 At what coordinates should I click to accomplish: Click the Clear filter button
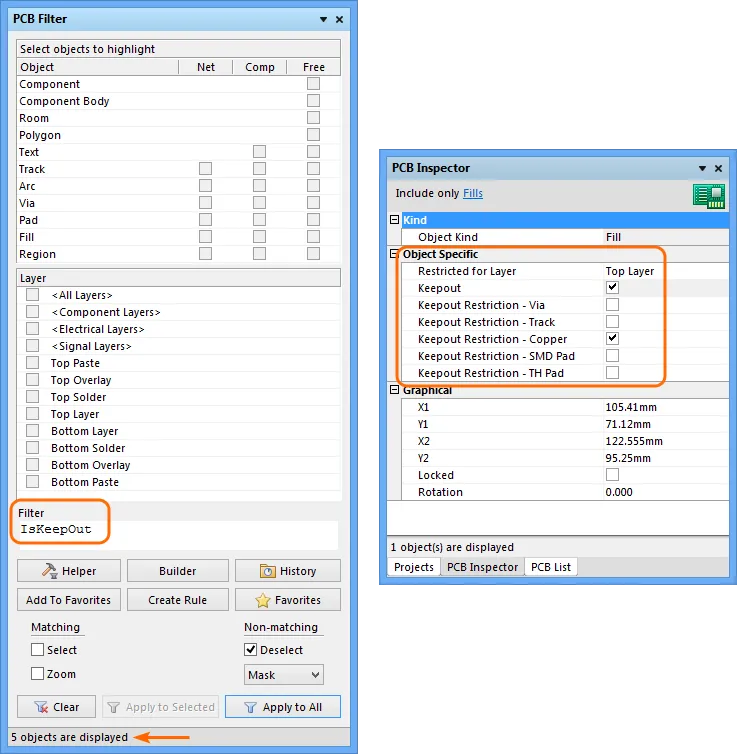[56, 707]
